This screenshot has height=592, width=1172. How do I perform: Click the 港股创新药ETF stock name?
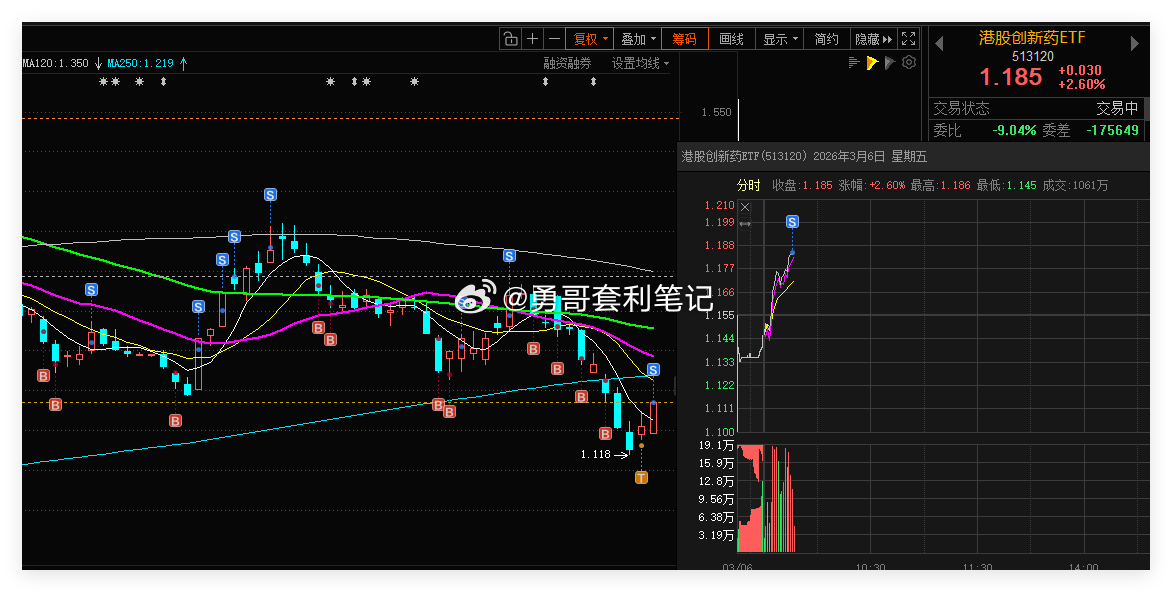tap(1032, 36)
